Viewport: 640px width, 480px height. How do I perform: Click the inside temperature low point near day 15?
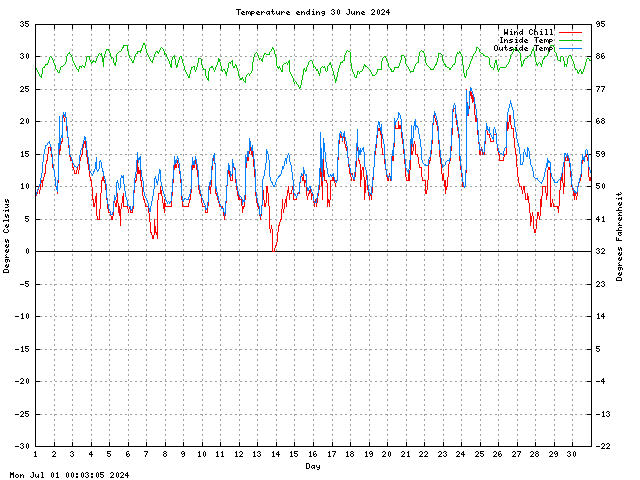tap(300, 87)
